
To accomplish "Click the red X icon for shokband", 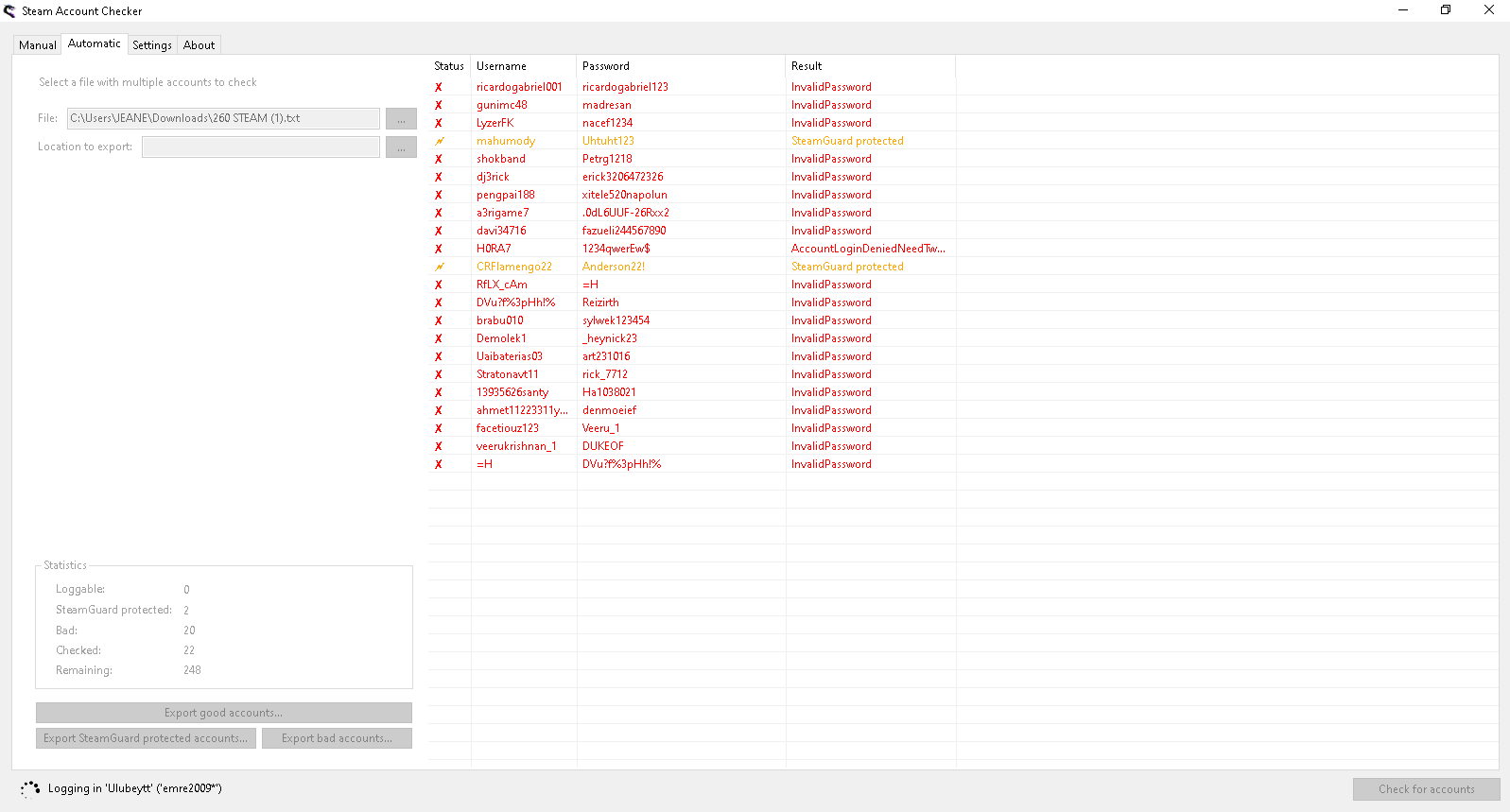I will [x=439, y=159].
